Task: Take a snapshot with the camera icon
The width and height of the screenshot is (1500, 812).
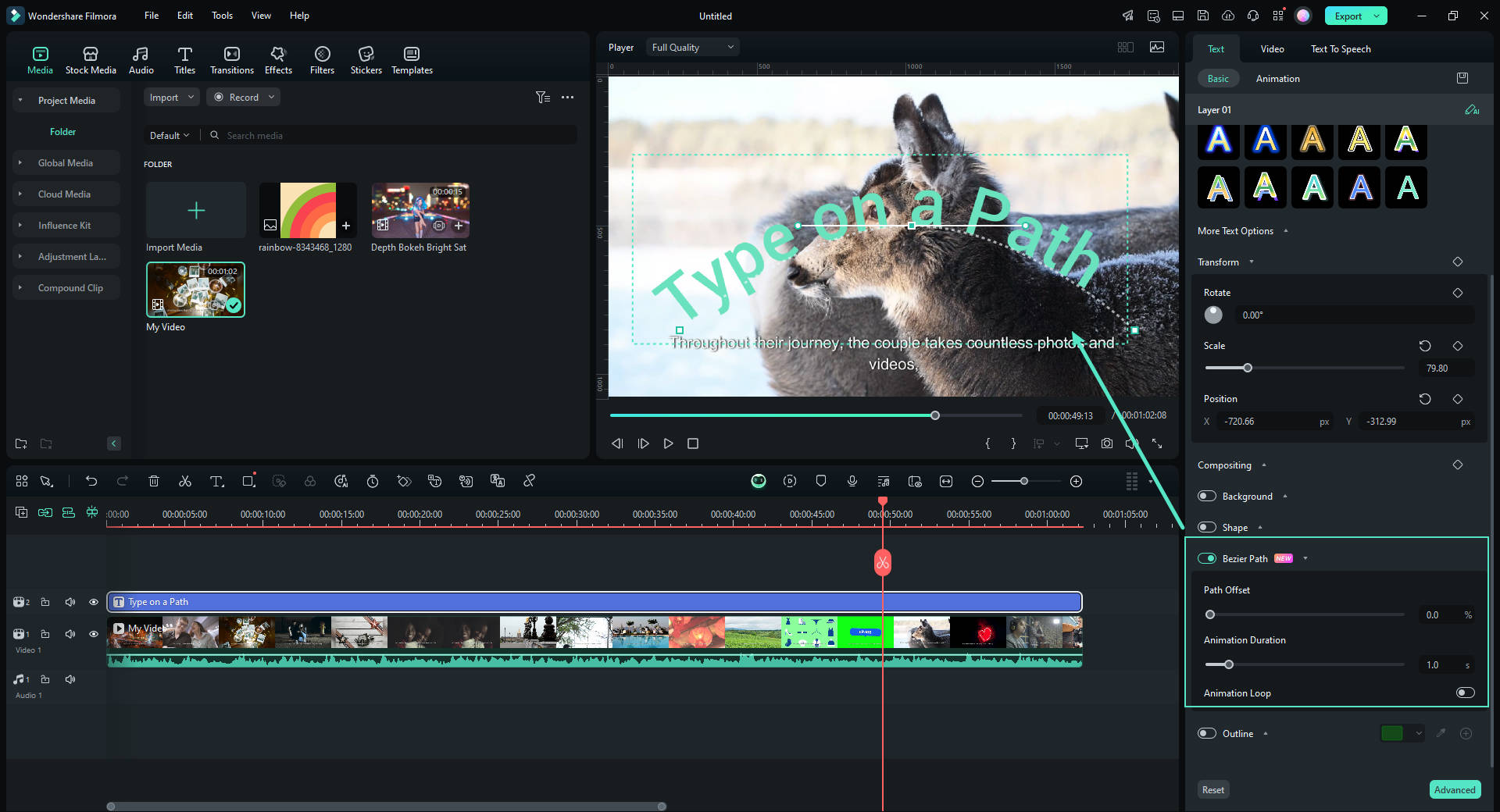Action: [1107, 443]
